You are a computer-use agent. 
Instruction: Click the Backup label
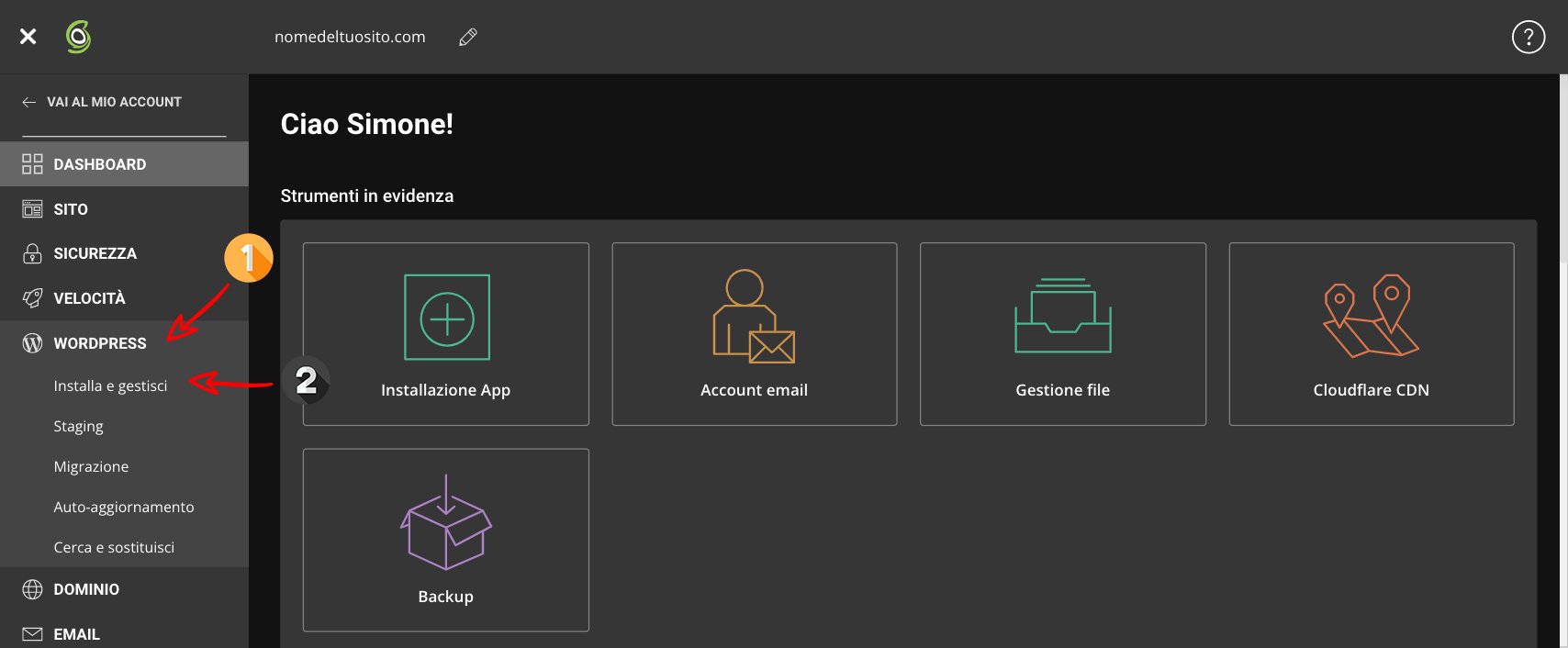(x=445, y=597)
